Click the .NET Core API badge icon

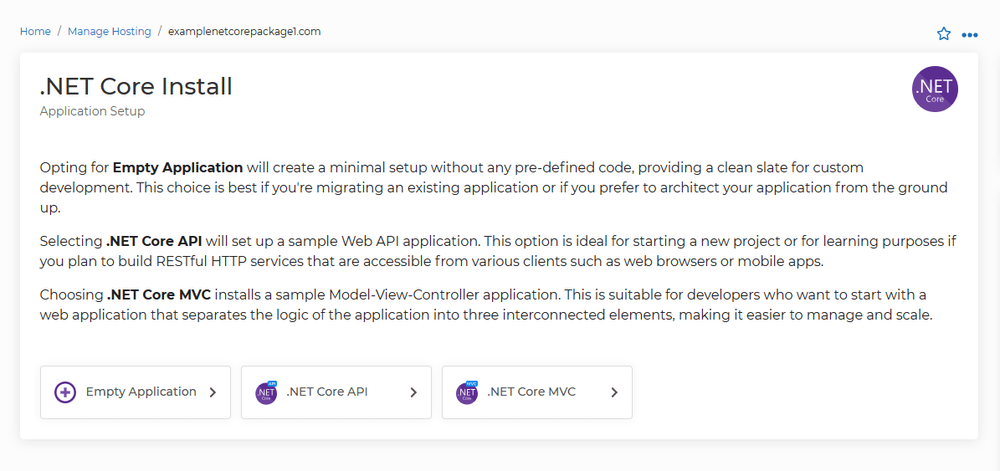(x=266, y=393)
